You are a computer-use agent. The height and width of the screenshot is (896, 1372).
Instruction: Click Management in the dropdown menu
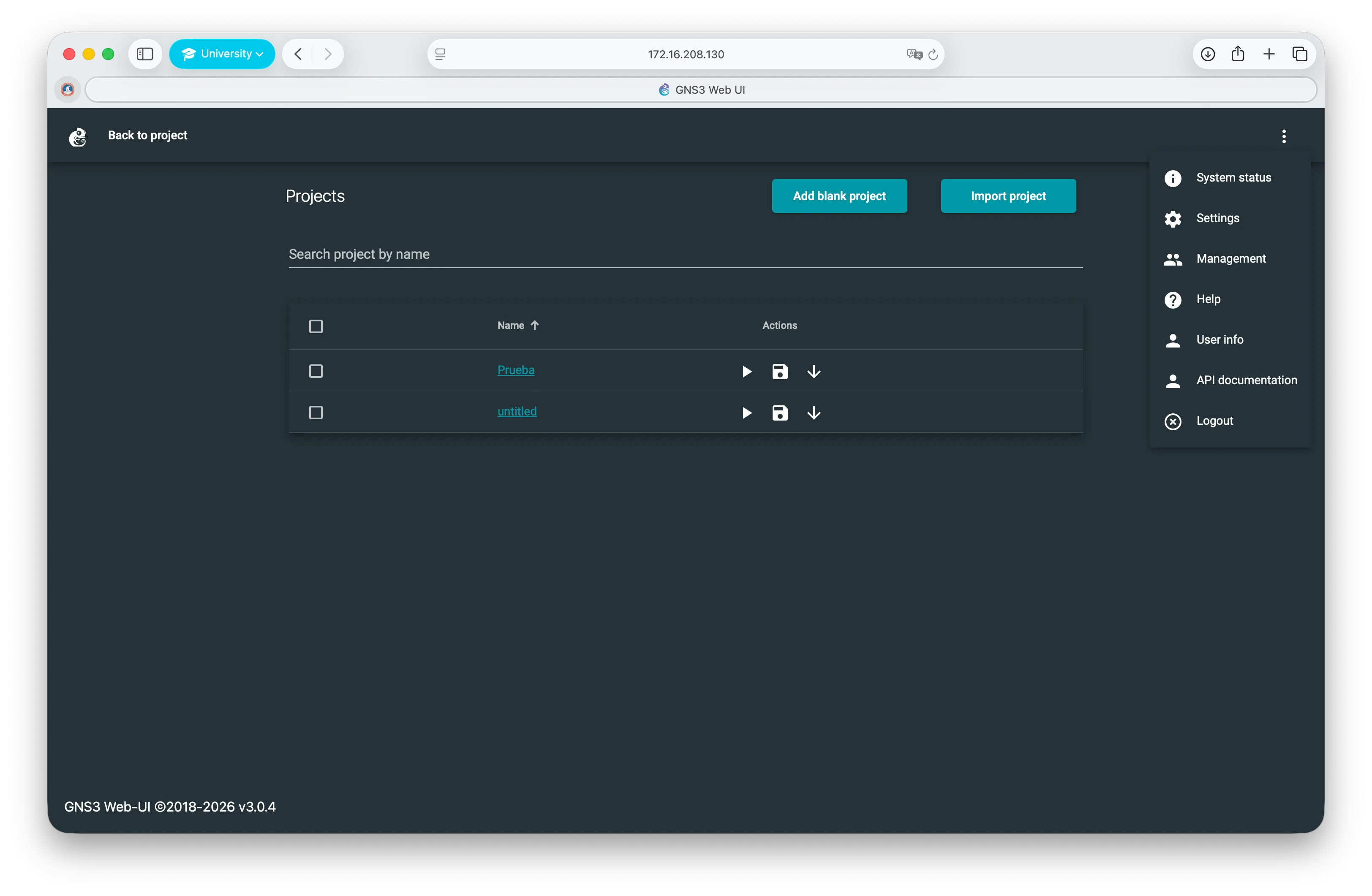pyautogui.click(x=1231, y=259)
